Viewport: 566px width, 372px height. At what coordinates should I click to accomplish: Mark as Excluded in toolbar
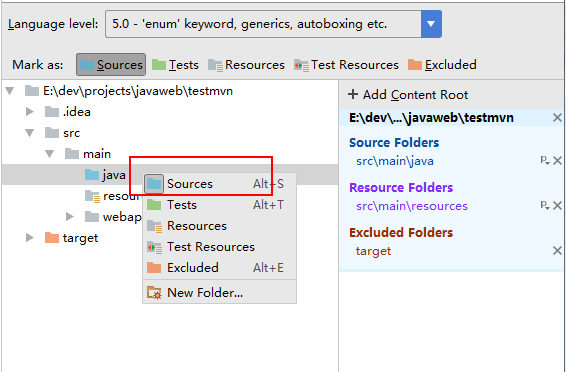(x=442, y=65)
